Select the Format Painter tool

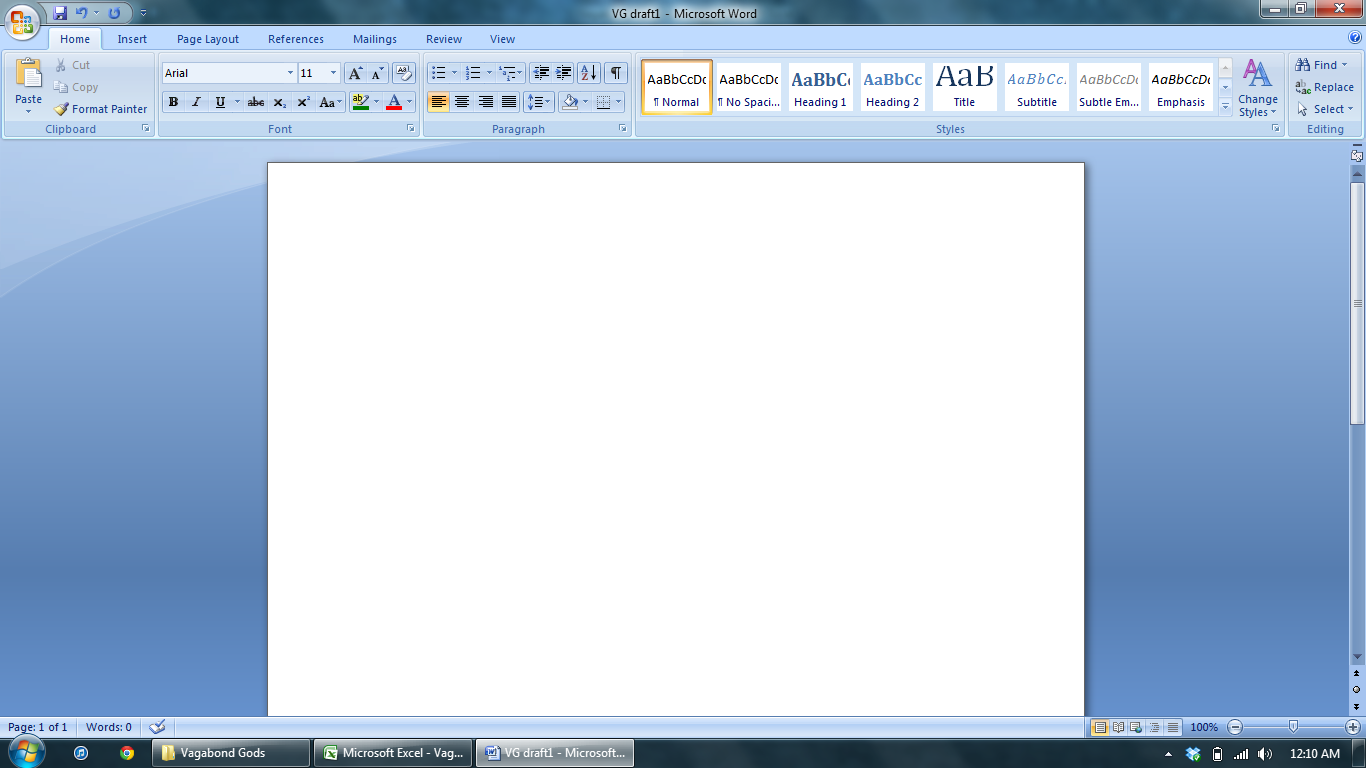100,109
